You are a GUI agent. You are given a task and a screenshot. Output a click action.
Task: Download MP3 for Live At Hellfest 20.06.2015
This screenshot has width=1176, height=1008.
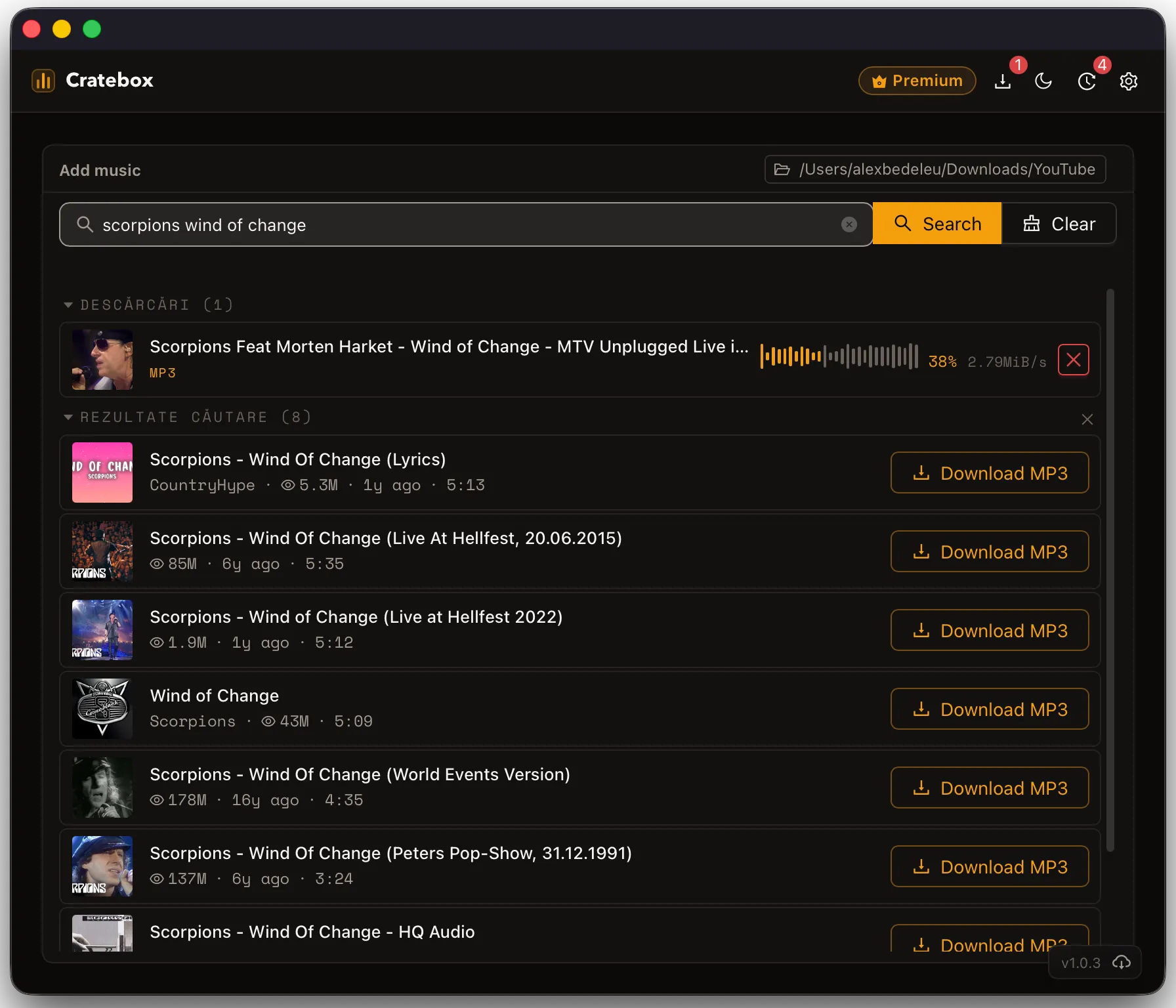click(990, 551)
